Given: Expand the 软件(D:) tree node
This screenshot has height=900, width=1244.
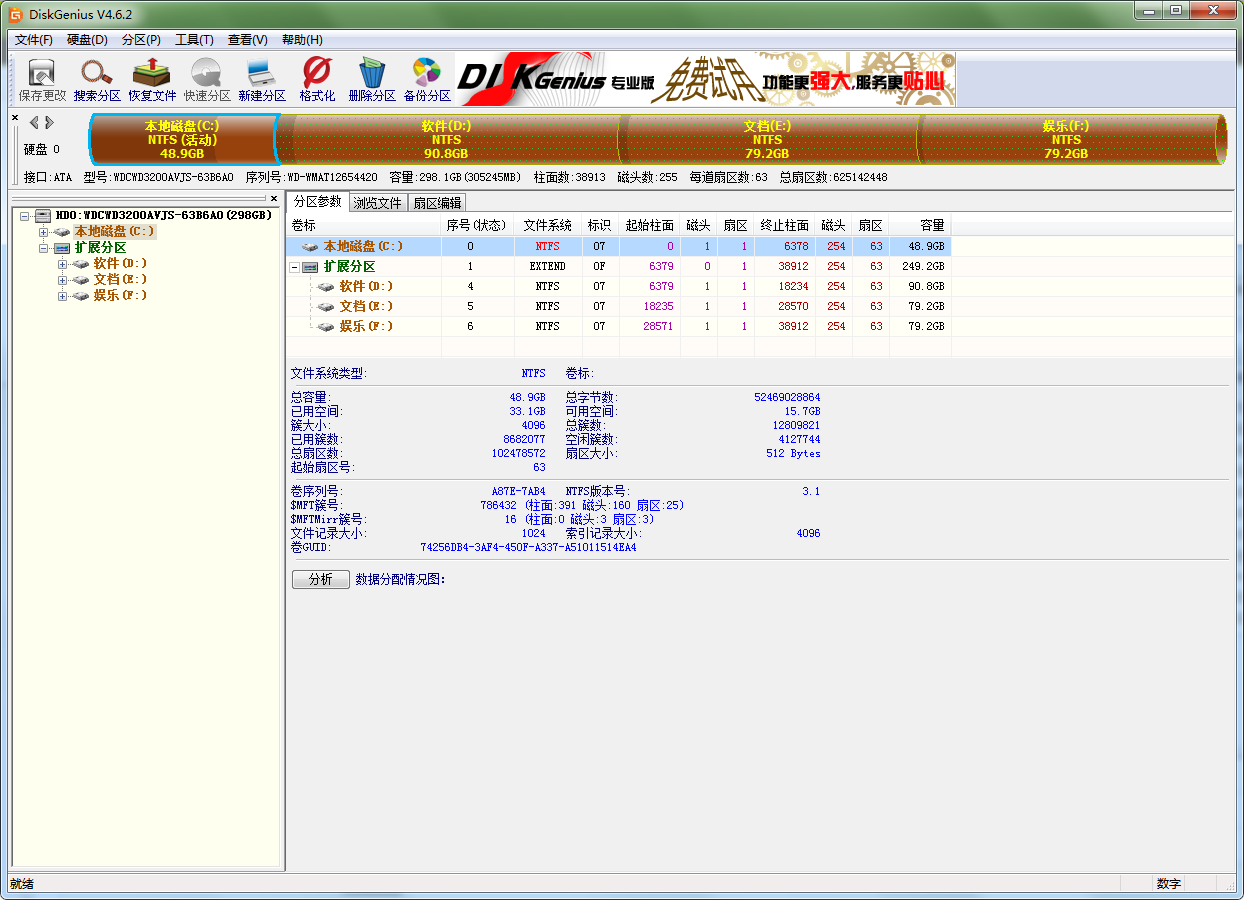Looking at the screenshot, I should tap(63, 264).
